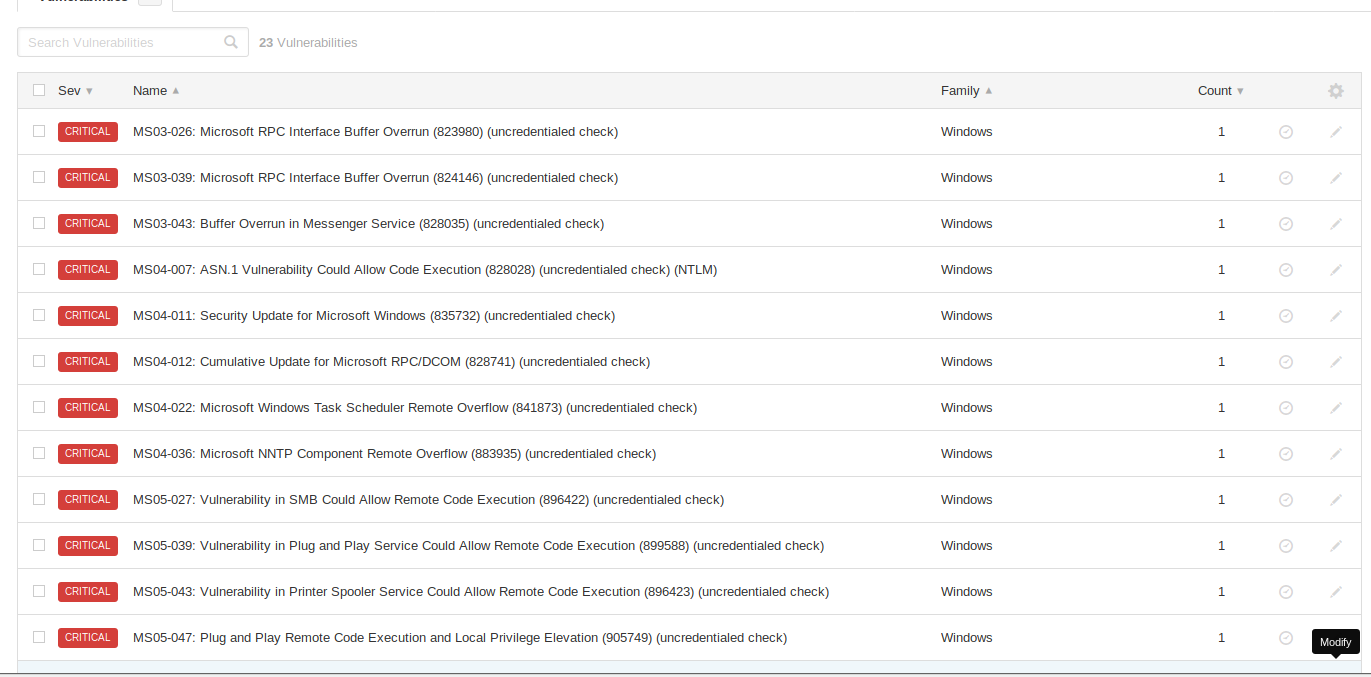The image size is (1371, 677).
Task: Click the snooze clock icon for MS03-043
Action: click(x=1286, y=224)
